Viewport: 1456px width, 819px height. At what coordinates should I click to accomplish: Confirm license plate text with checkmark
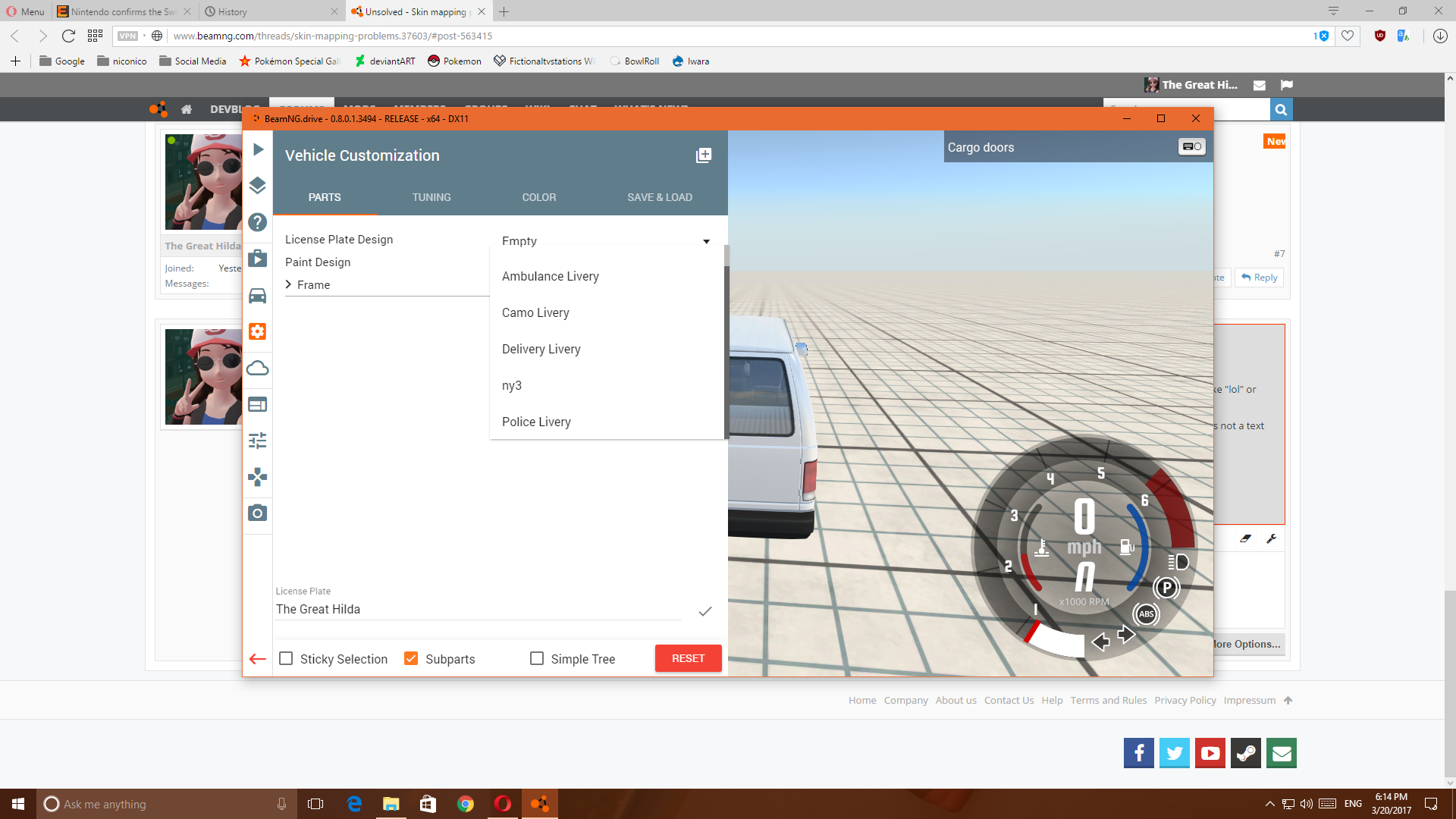705,611
